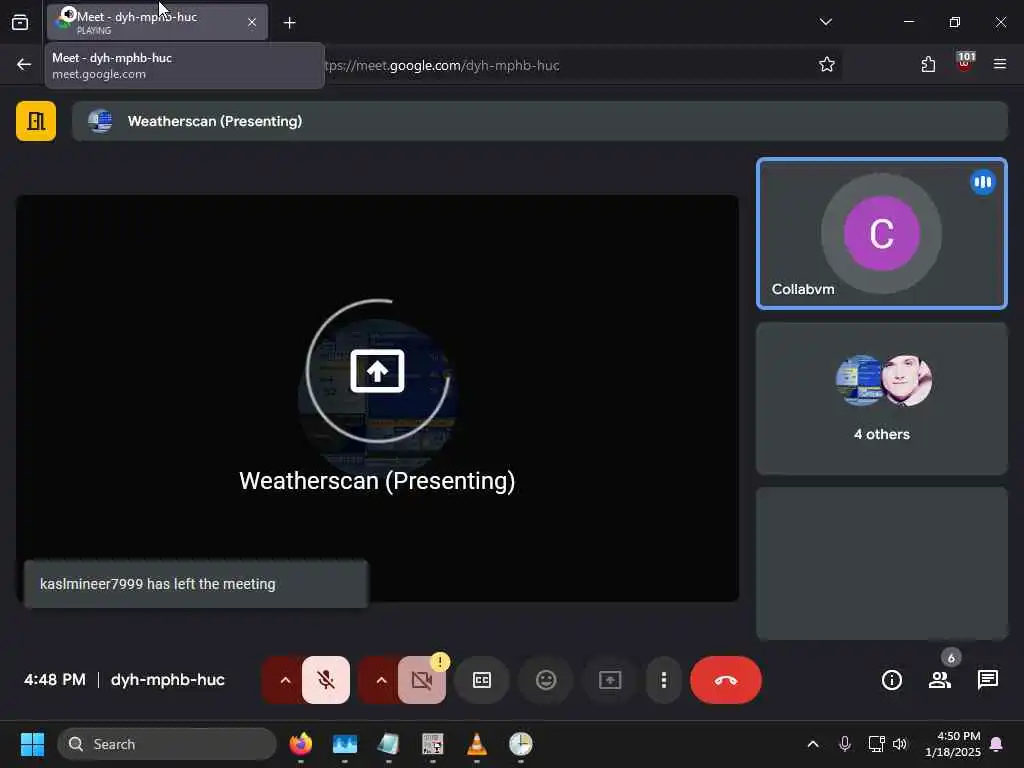The height and width of the screenshot is (768, 1024).
Task: Turn on the camera in Meet
Action: click(422, 680)
